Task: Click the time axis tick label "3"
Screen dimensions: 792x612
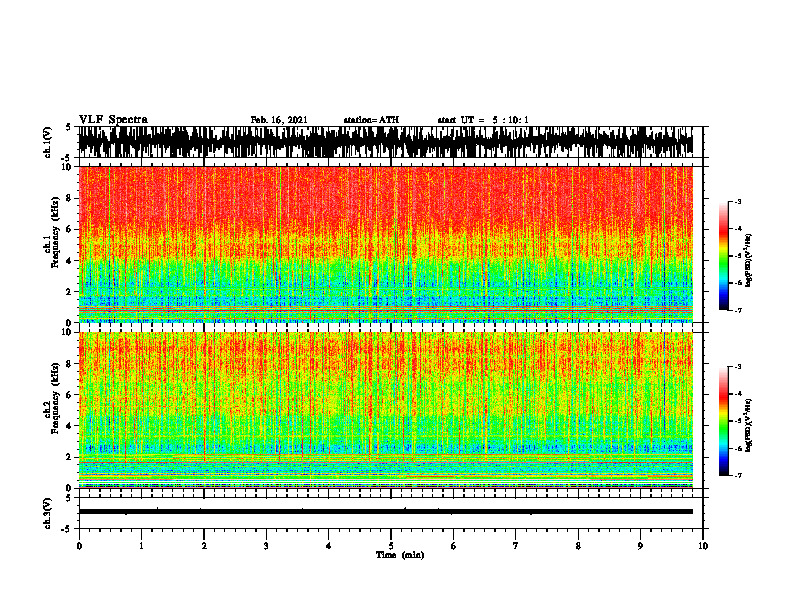Action: (x=266, y=546)
